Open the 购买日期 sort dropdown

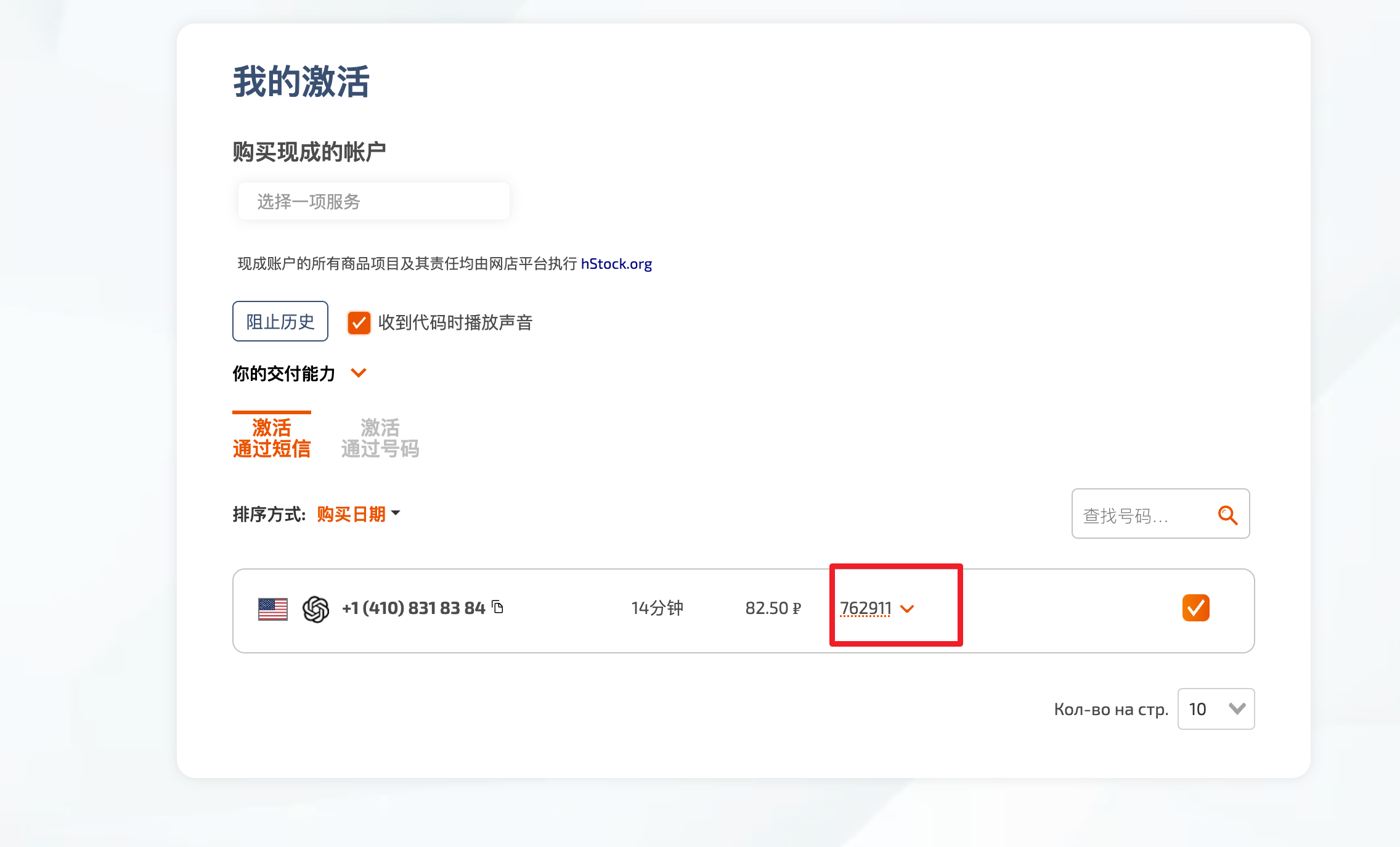point(359,514)
